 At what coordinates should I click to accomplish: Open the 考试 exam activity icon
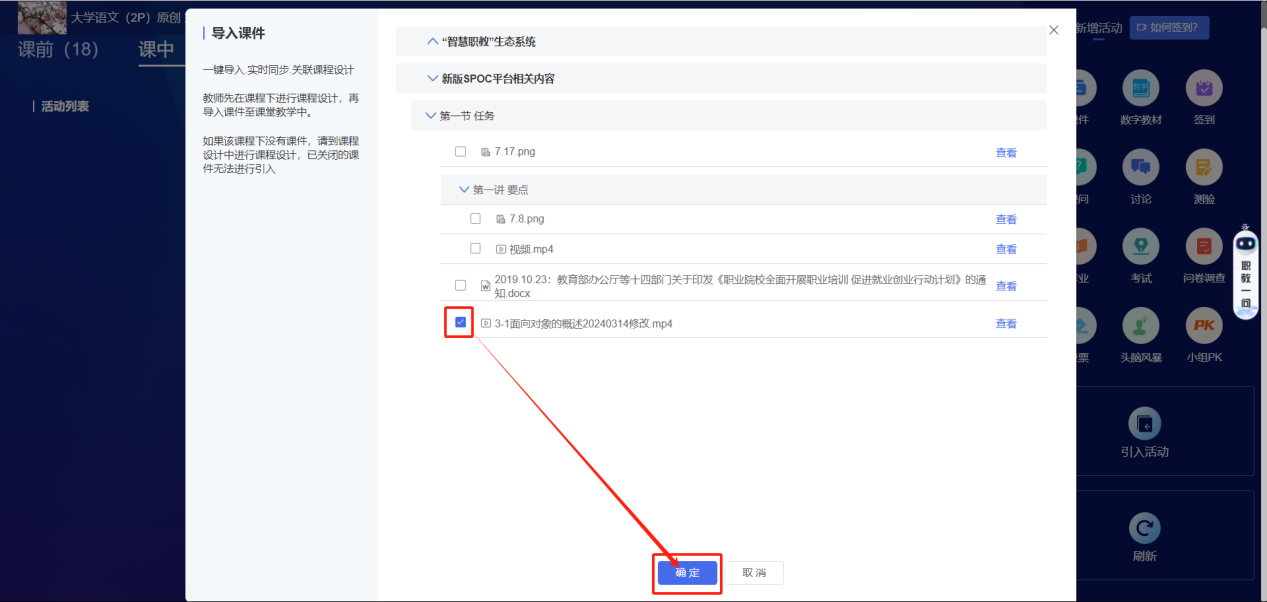point(1142,247)
